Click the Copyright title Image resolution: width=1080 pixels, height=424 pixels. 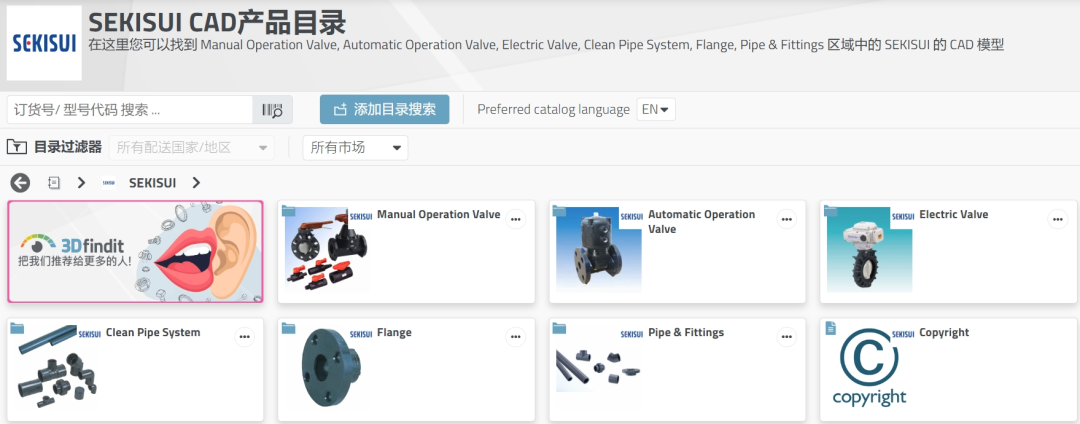click(x=944, y=332)
